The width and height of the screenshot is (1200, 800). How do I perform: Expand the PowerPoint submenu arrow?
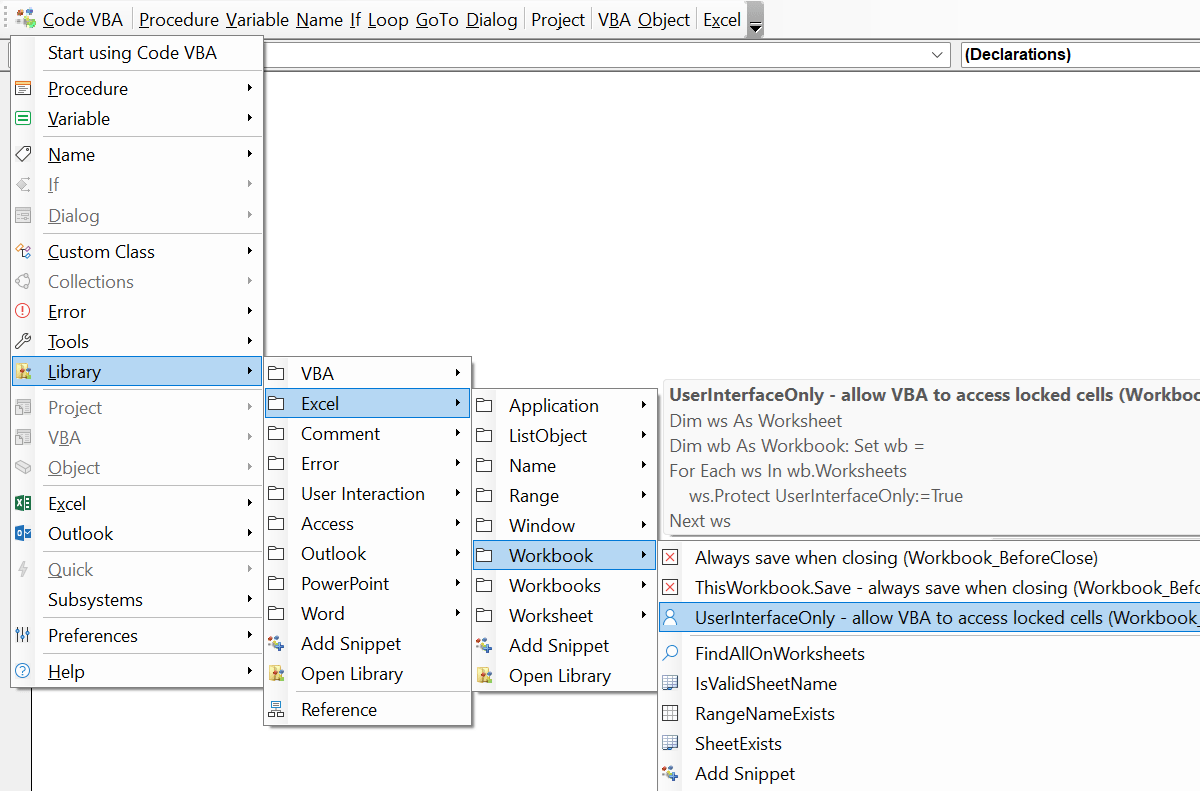point(457,584)
